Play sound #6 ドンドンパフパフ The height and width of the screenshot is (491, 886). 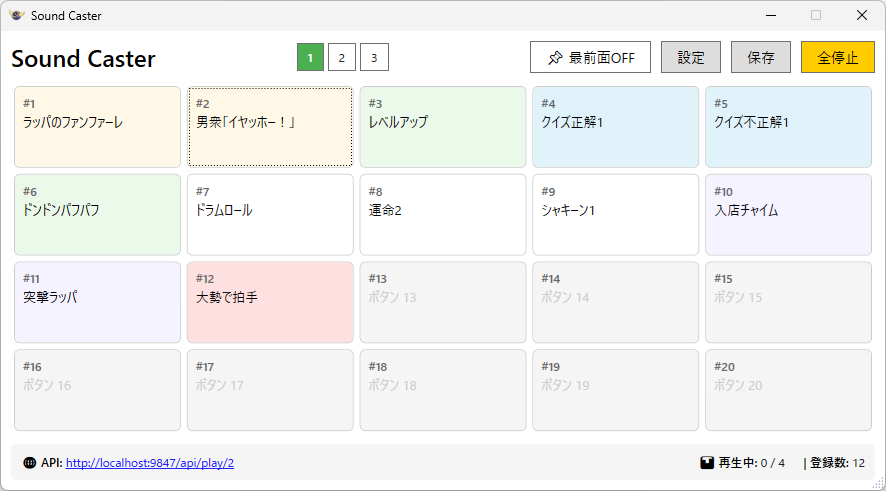97,215
